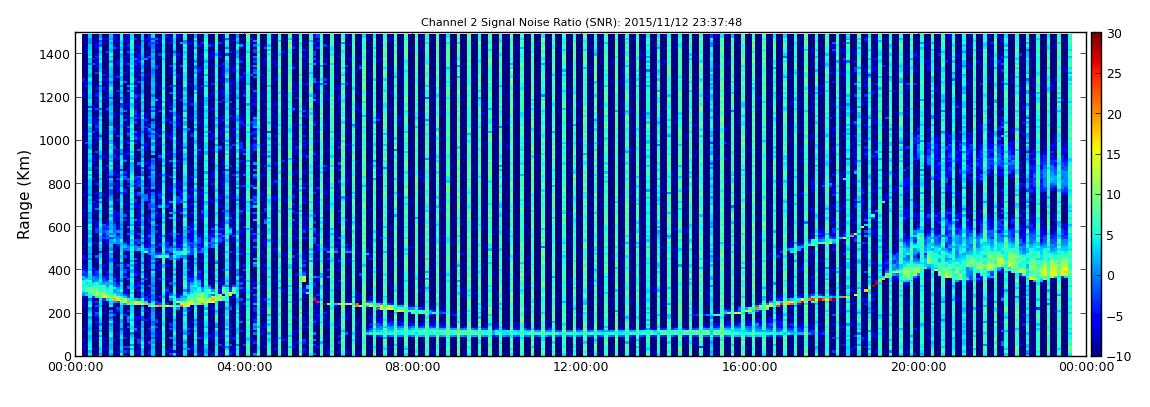Click the colorbar value −5

(1115, 316)
